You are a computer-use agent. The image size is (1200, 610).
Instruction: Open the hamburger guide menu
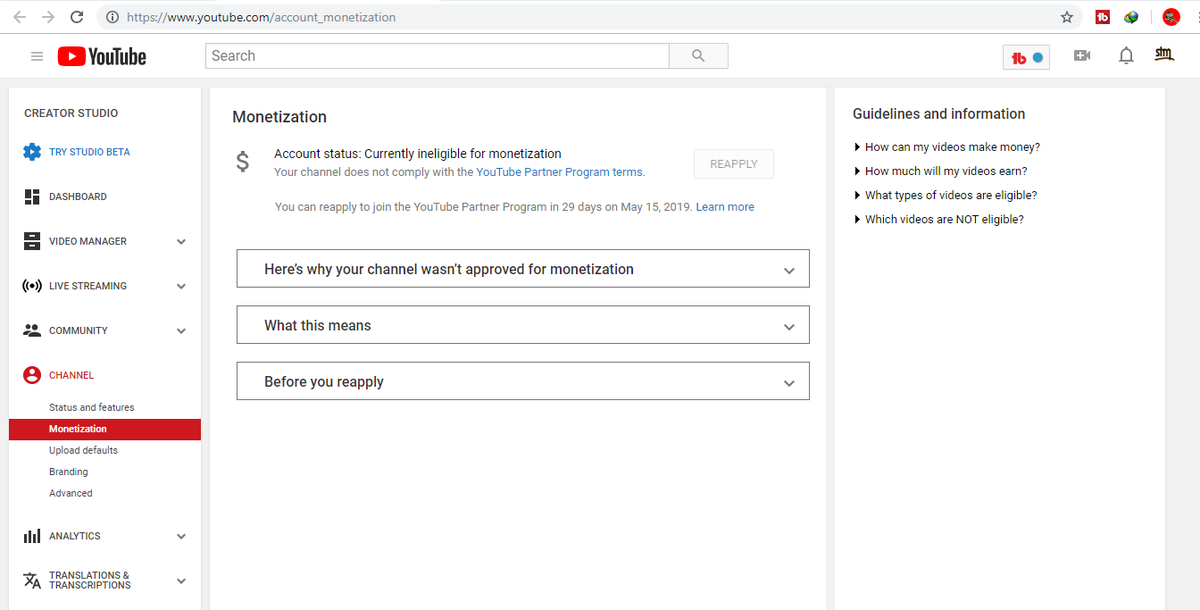point(37,57)
